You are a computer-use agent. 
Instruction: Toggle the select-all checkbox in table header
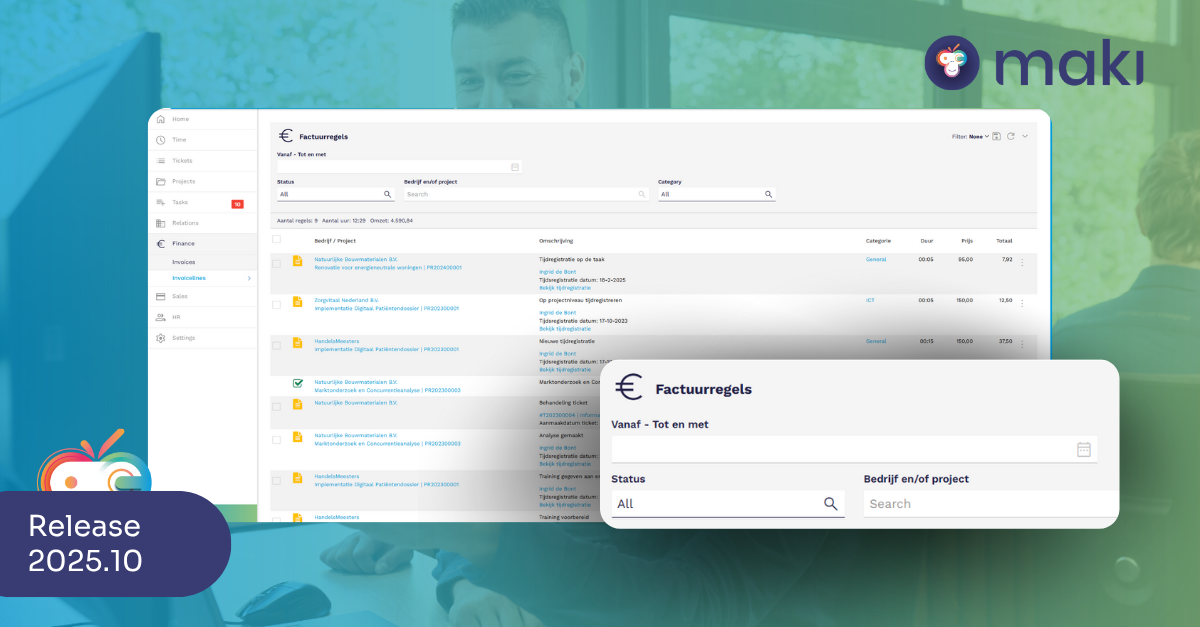pyautogui.click(x=277, y=240)
